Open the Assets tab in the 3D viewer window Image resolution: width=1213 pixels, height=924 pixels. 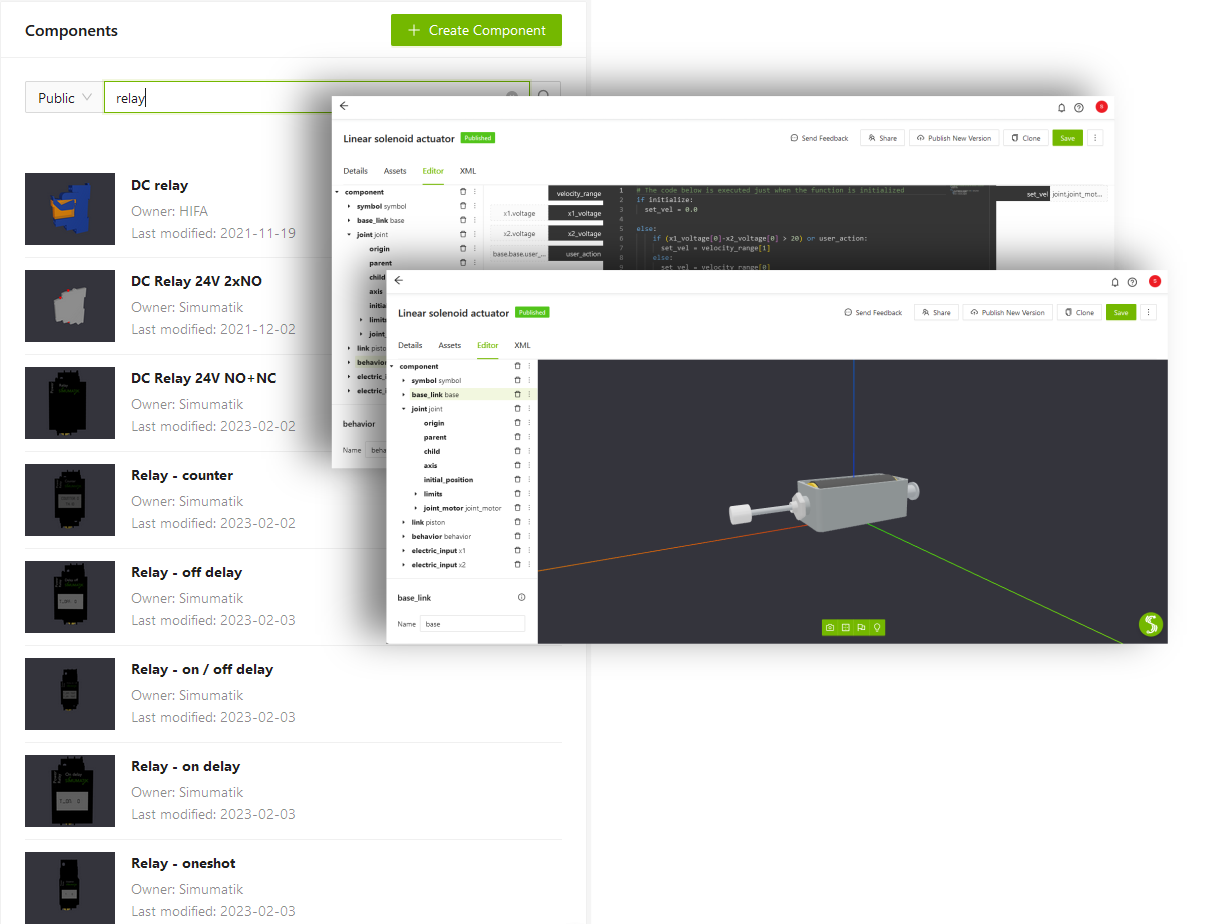[450, 345]
